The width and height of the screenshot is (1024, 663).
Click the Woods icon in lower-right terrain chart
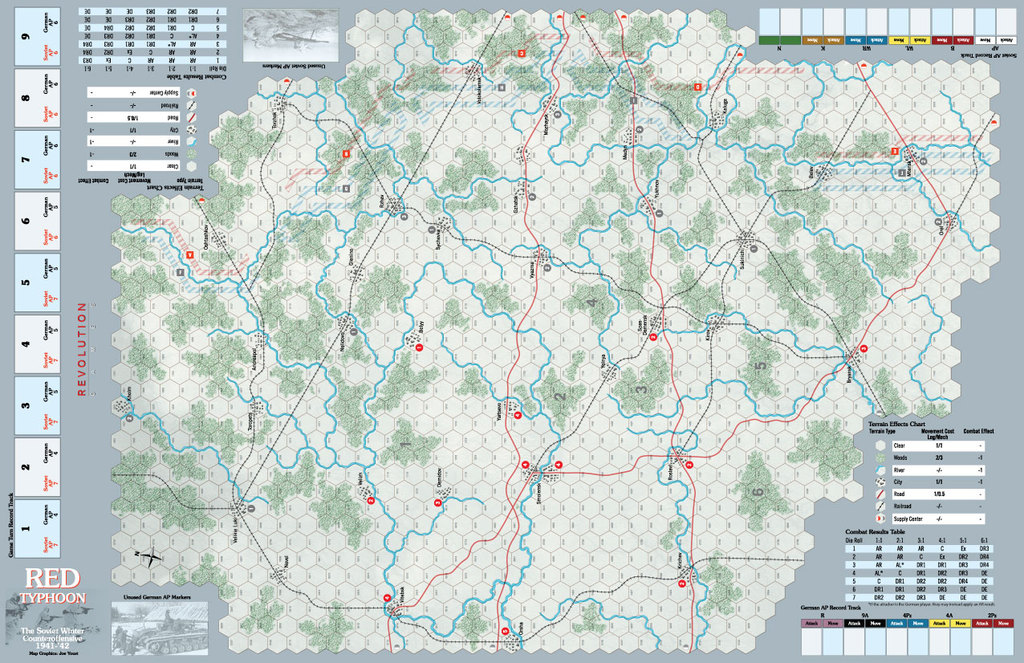880,458
